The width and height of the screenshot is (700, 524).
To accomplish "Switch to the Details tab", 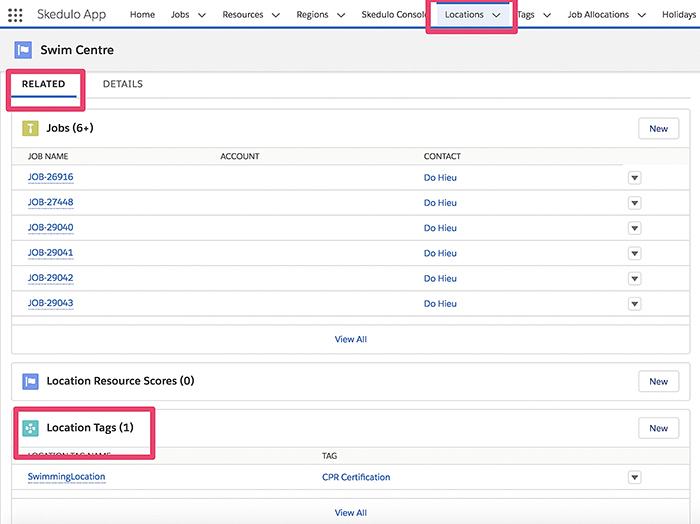I will click(123, 84).
